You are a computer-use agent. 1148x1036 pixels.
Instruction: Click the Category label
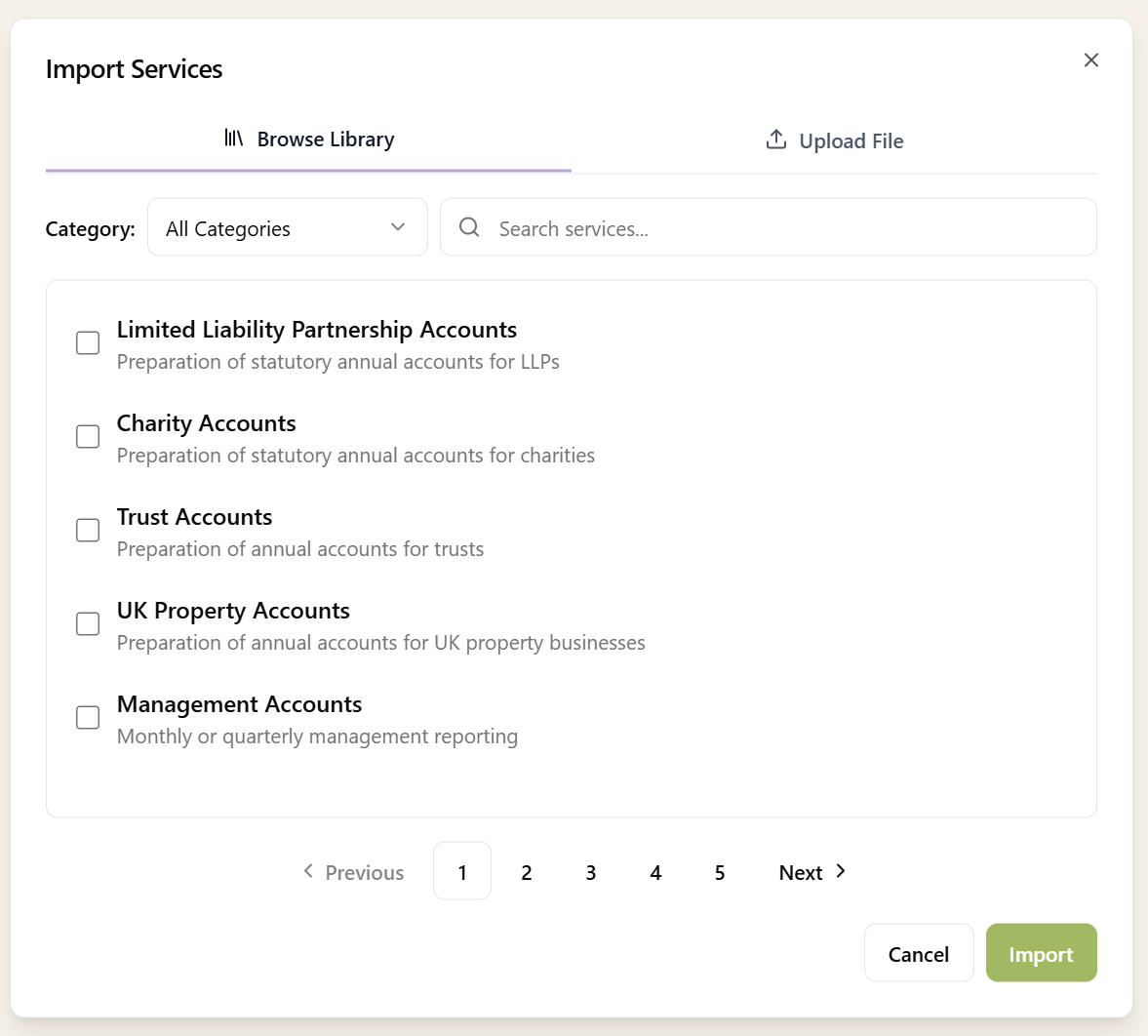[x=90, y=229]
